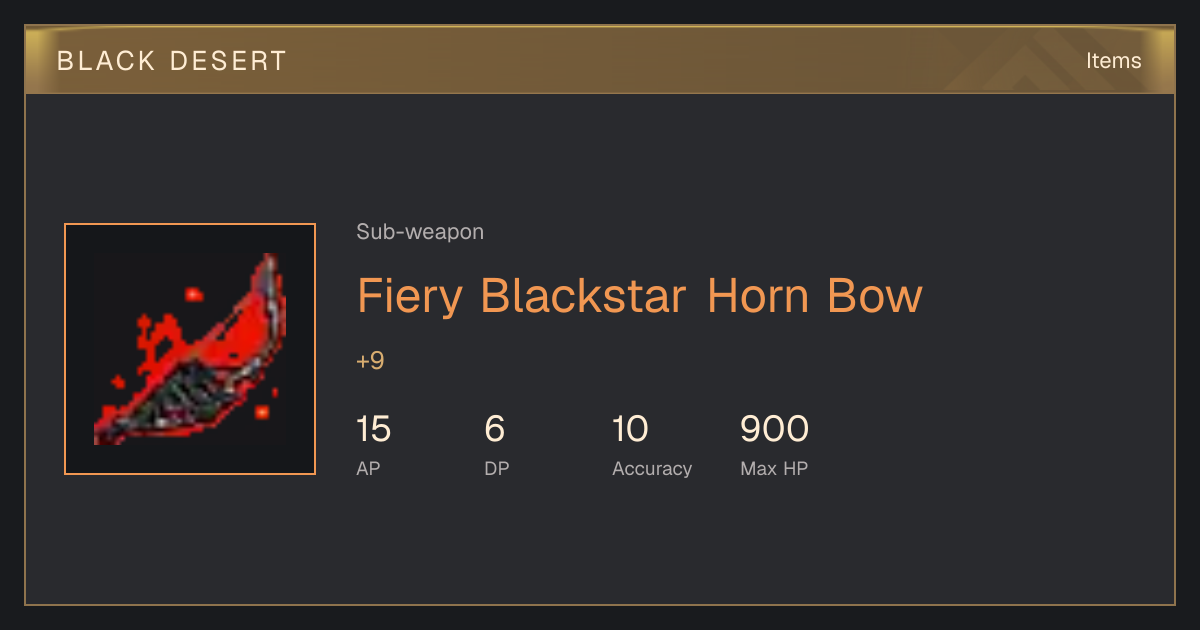
Task: Click the word DESERT in the logo
Action: [228, 61]
